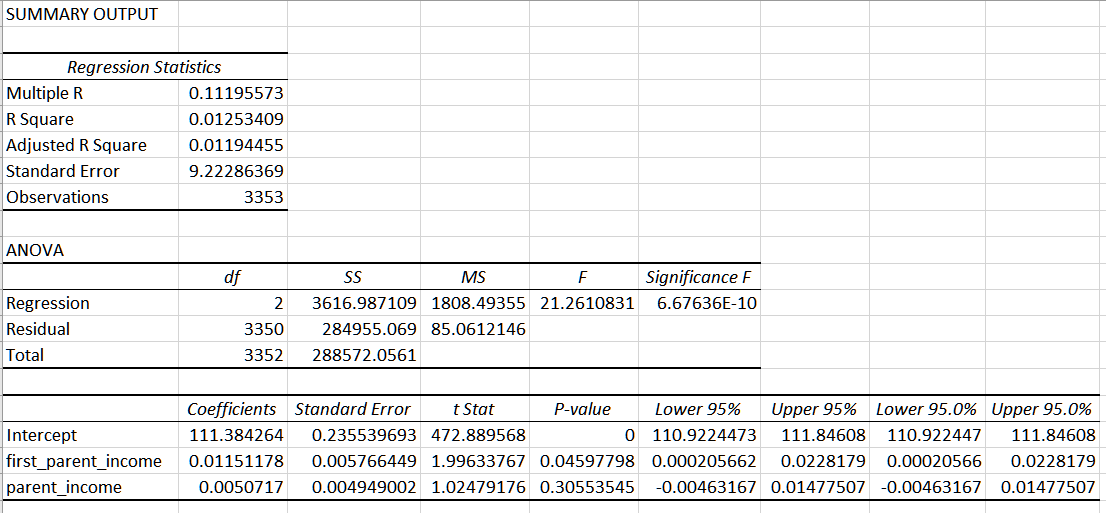Viewport: 1106px width, 513px height.
Task: Select the Observations label cell
Action: coord(90,197)
